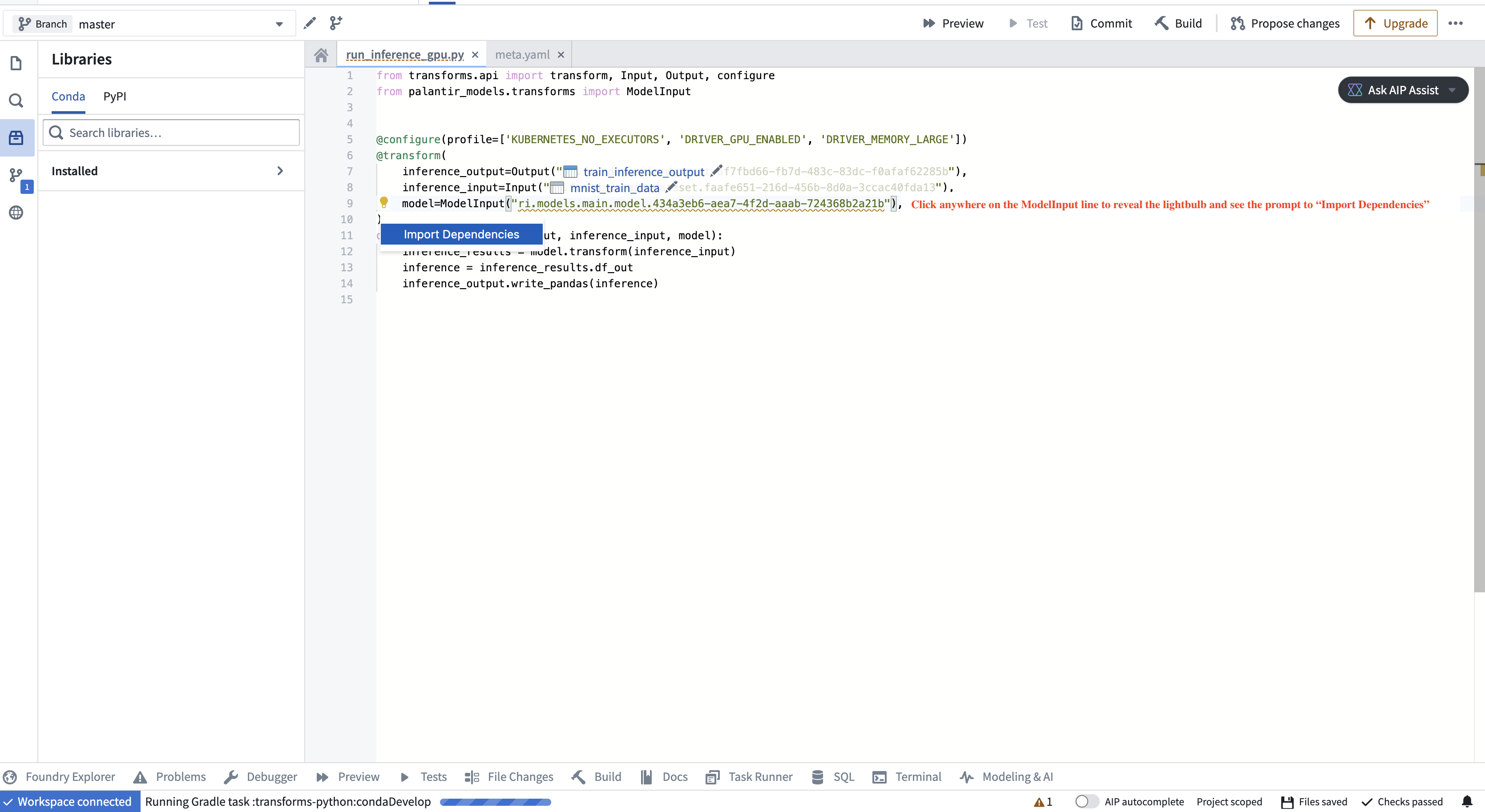Click the notification bell in status bar
Image resolution: width=1485 pixels, height=812 pixels.
(x=1467, y=801)
